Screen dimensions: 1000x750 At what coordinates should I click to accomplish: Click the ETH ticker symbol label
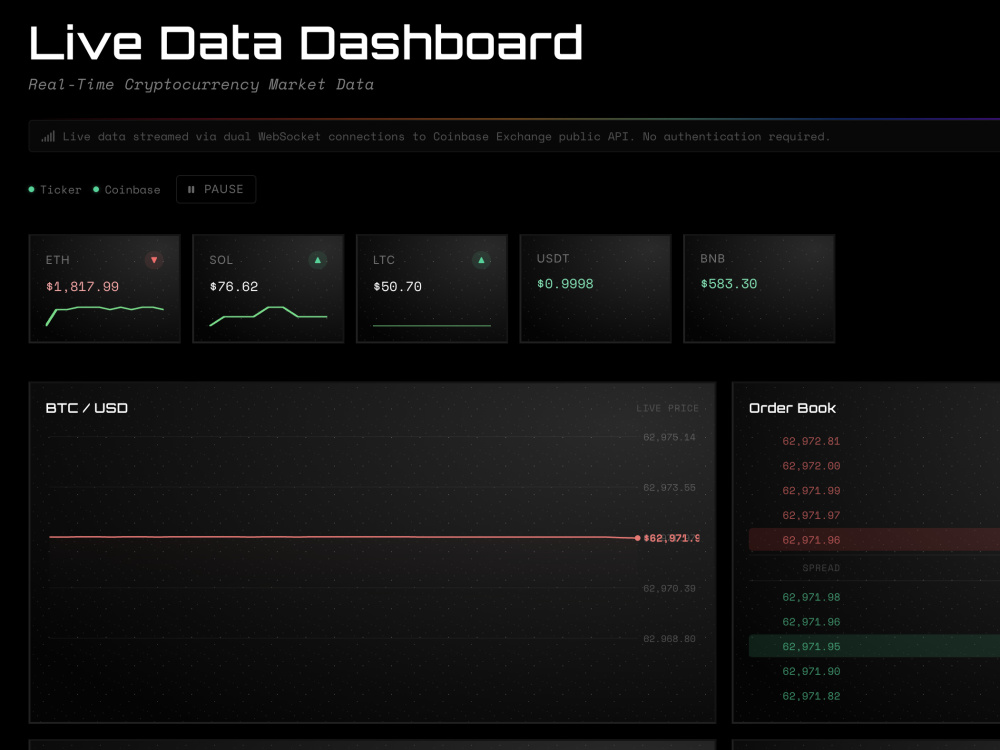click(x=57, y=260)
